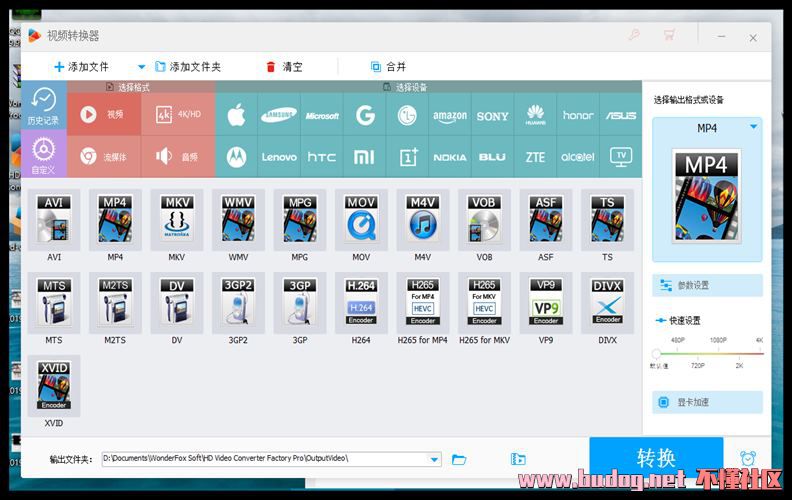Screen dimensions: 792x500
Task: Select WMV output format
Action: [238, 220]
